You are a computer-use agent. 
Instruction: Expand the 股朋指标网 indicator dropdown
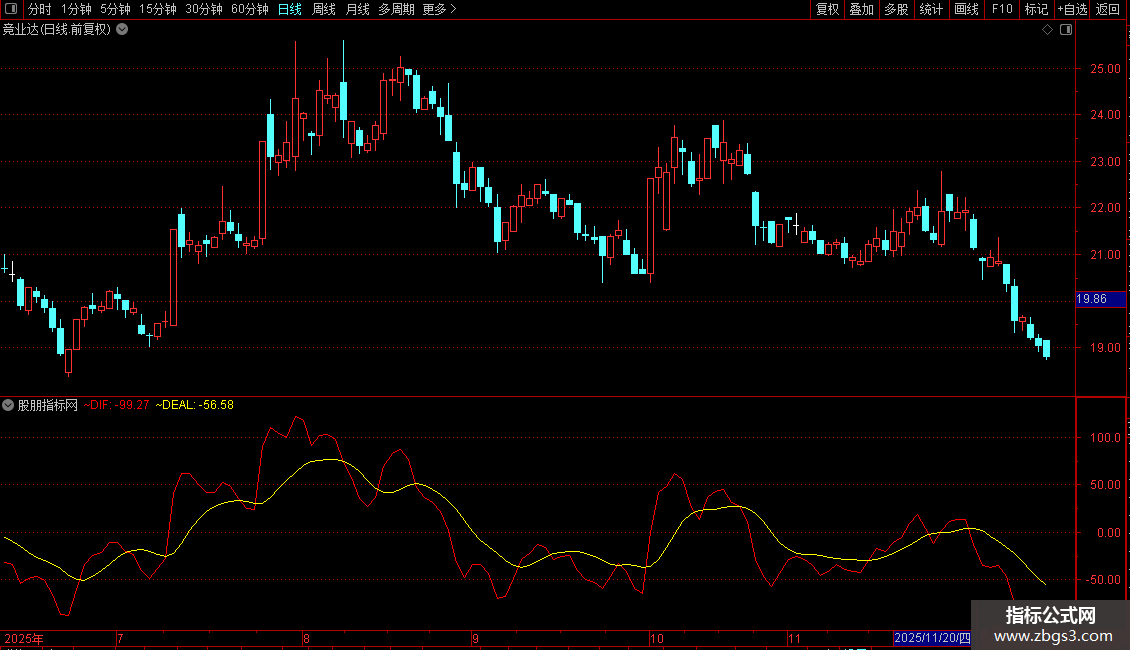(8, 405)
